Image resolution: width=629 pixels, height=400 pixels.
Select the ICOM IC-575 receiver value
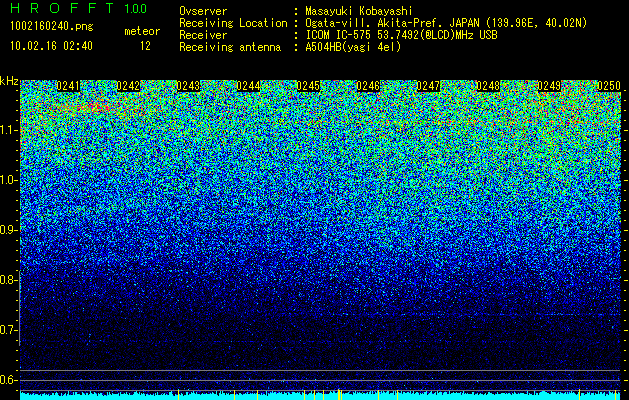pos(401,35)
